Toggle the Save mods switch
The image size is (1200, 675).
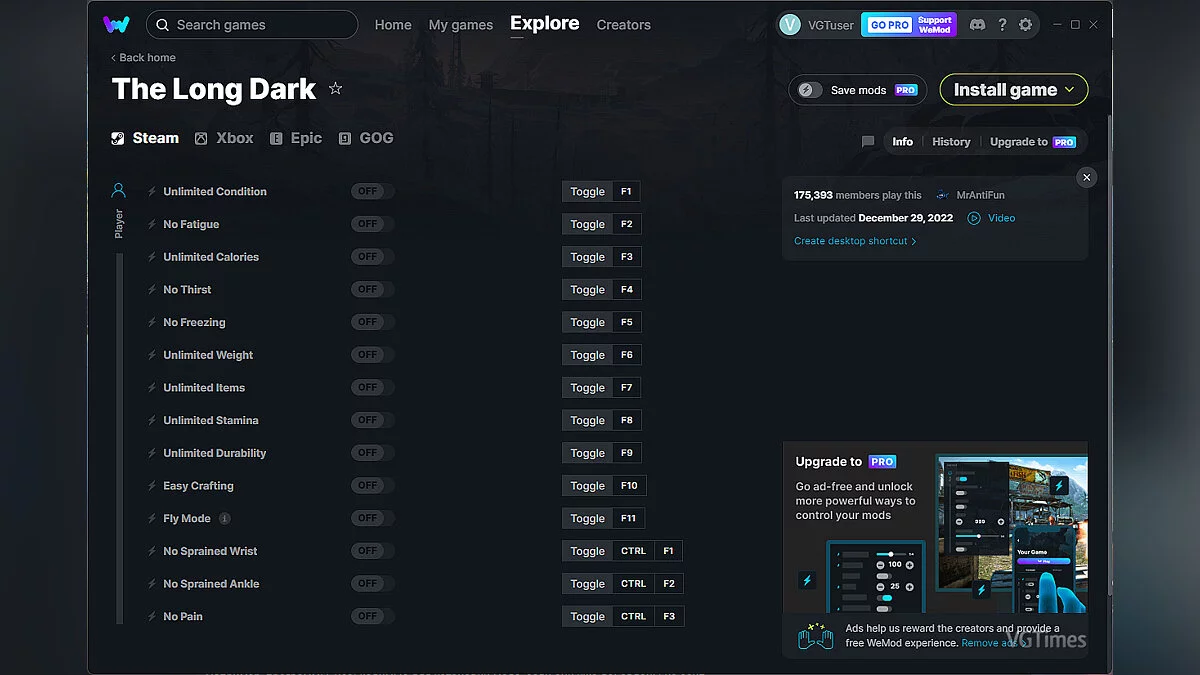click(x=808, y=89)
